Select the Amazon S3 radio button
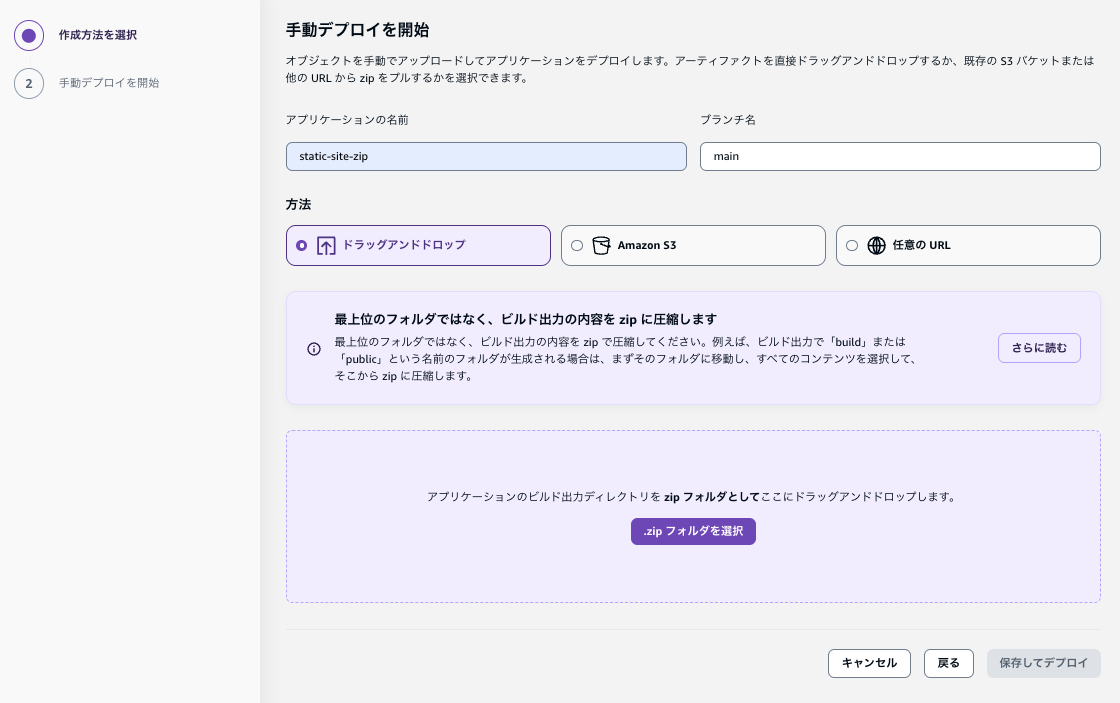This screenshot has height=703, width=1120. 576,245
